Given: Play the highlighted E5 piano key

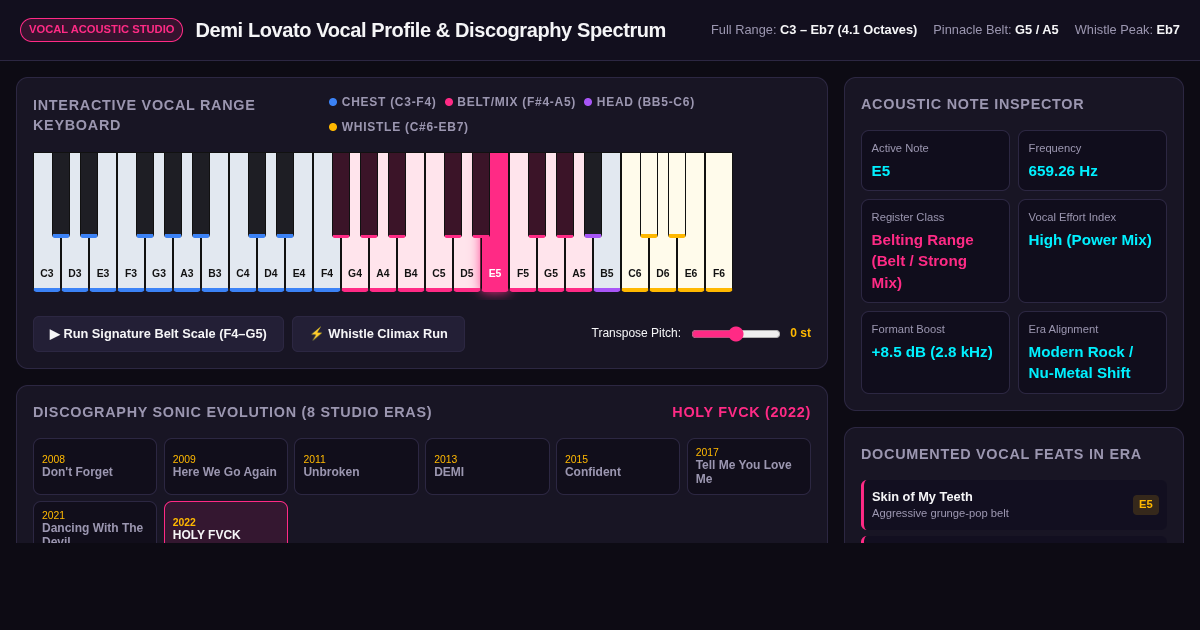Looking at the screenshot, I should pos(495,265).
